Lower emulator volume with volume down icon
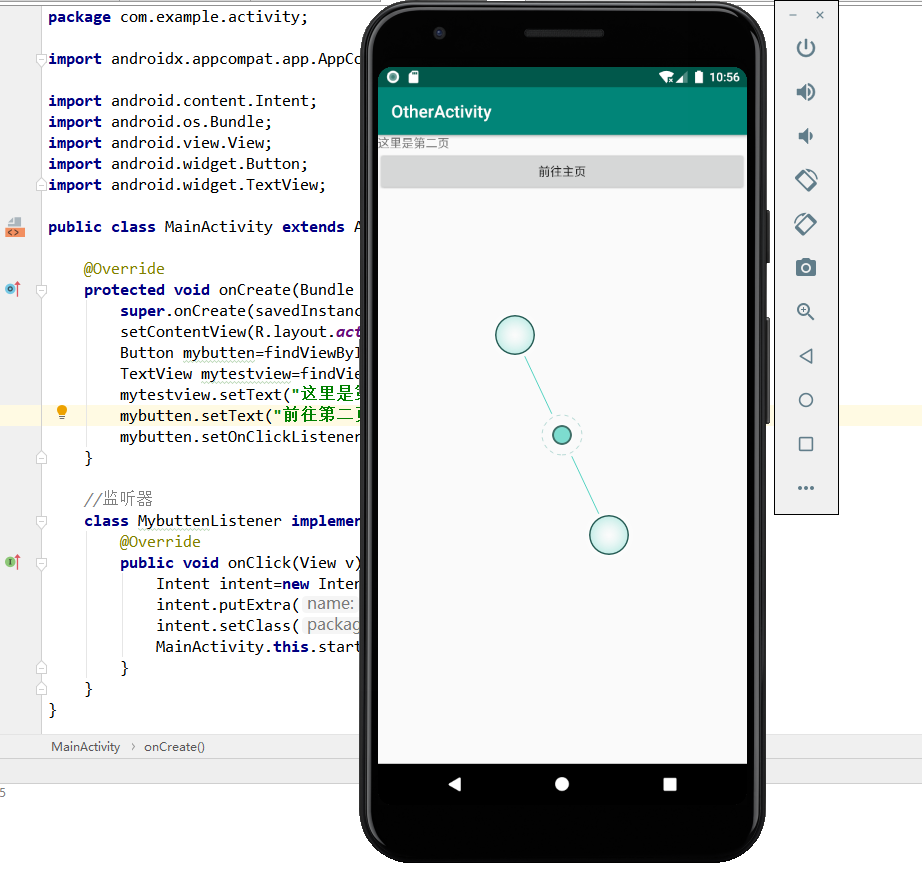Image resolution: width=922 pixels, height=877 pixels. click(x=806, y=136)
